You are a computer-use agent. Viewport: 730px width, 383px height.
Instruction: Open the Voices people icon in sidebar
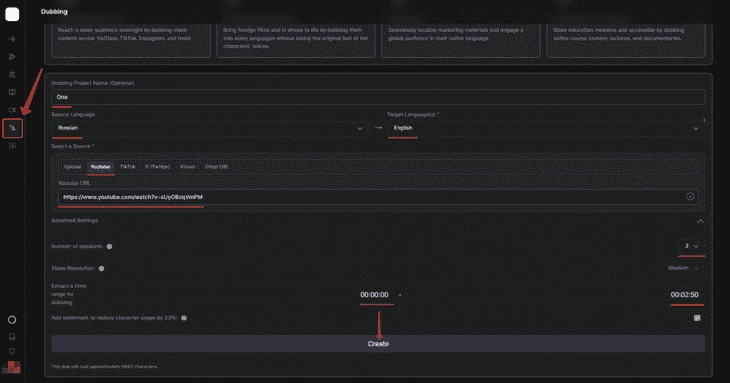12,74
